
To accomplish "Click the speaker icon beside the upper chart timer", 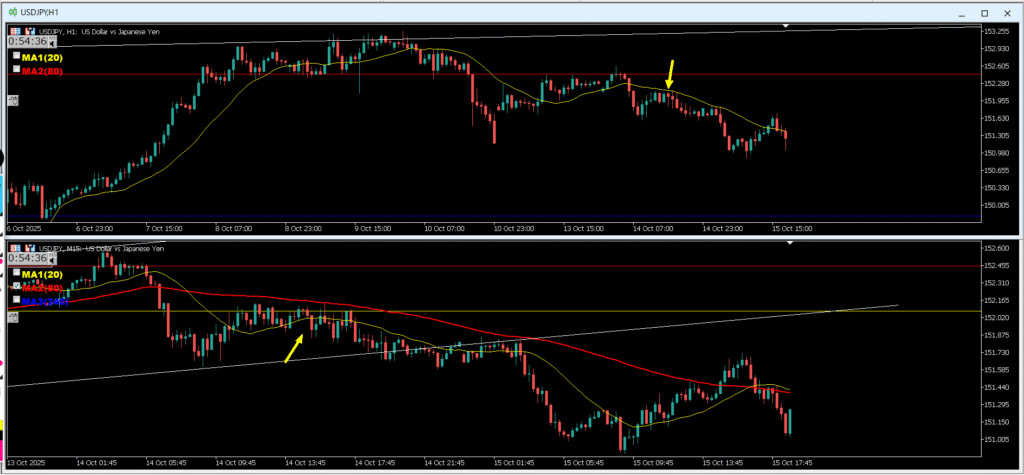I will [x=54, y=41].
